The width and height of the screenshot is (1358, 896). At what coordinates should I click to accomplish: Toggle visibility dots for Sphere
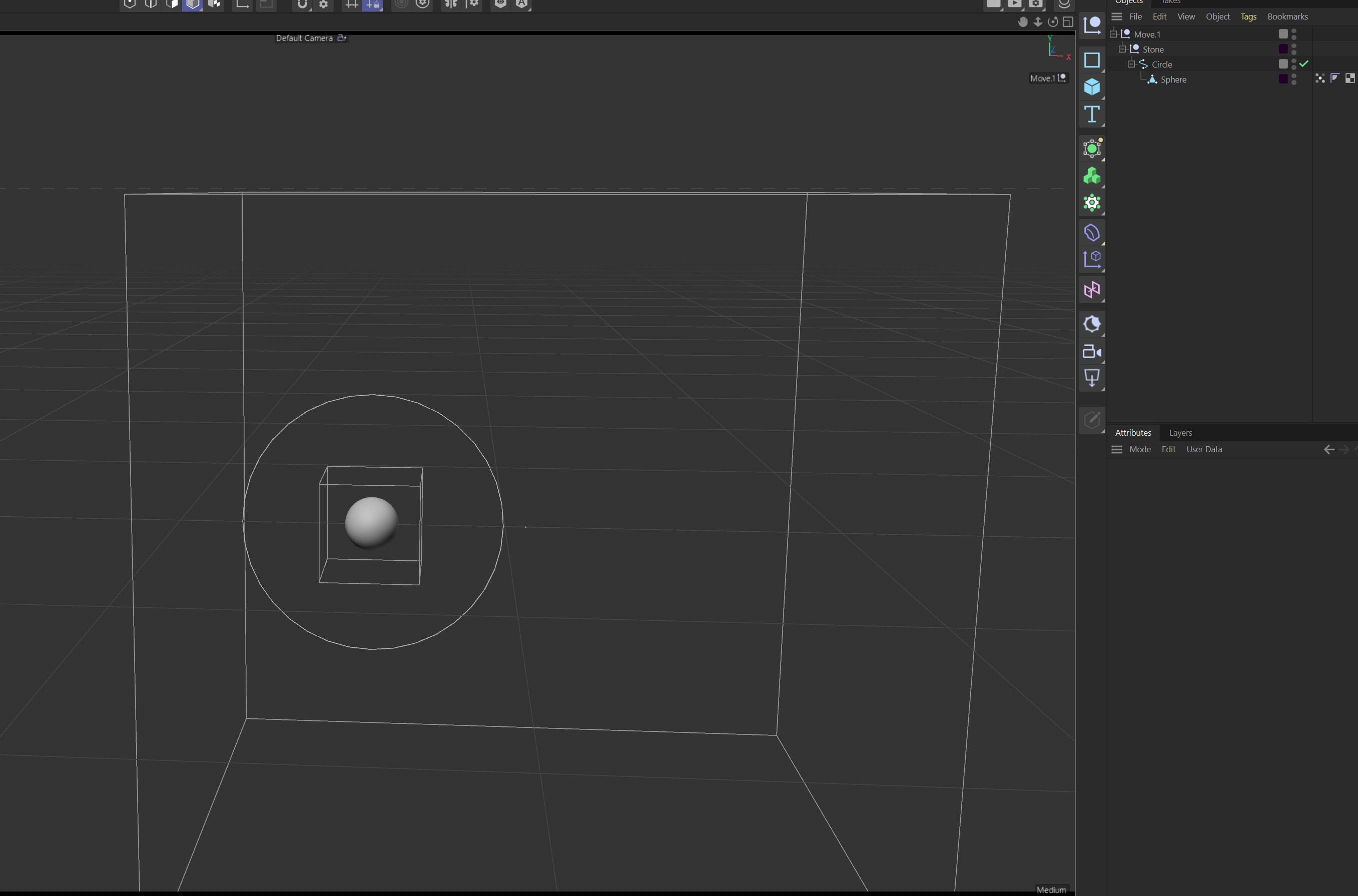1294,80
